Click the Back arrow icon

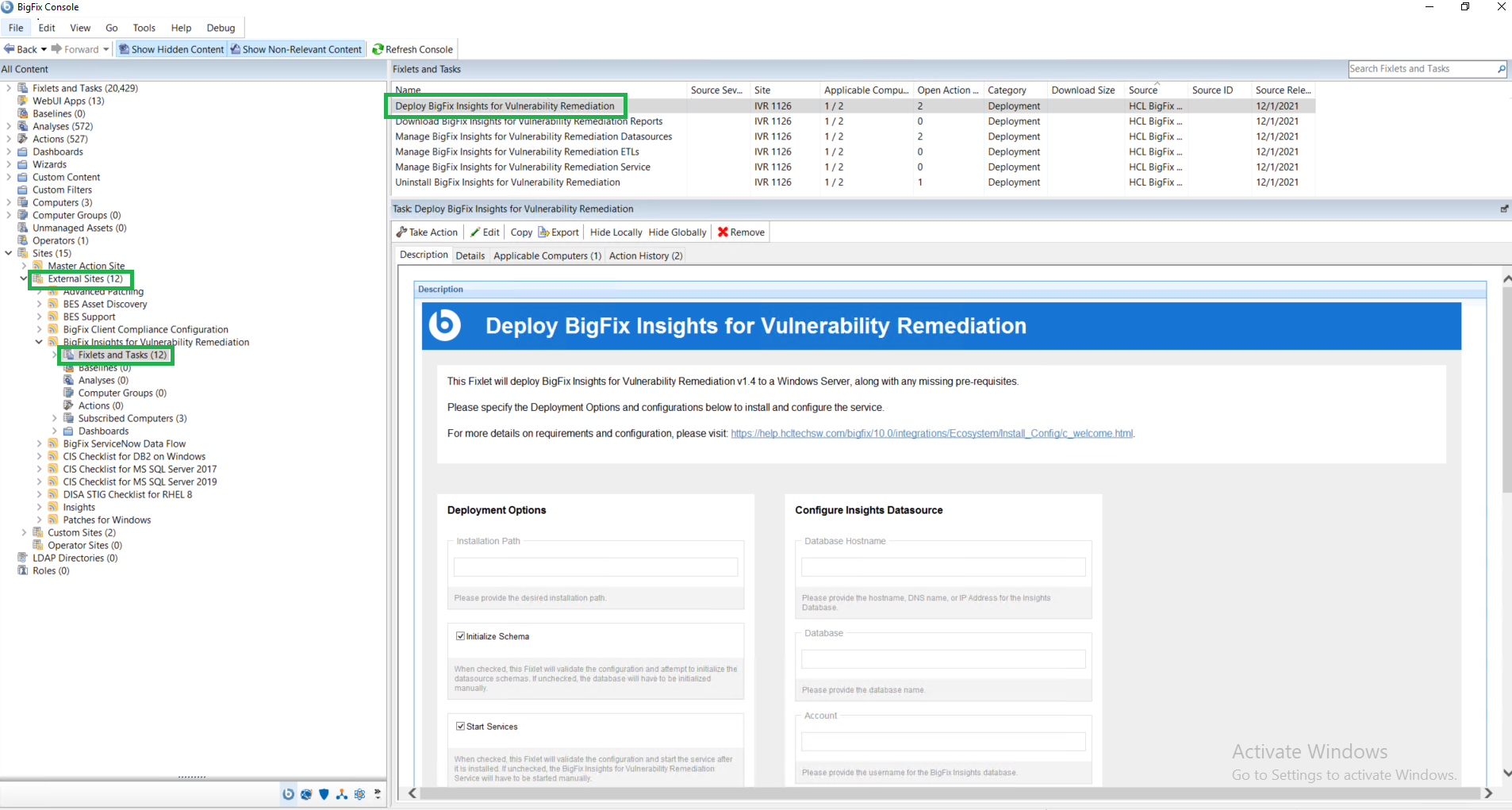[10, 49]
